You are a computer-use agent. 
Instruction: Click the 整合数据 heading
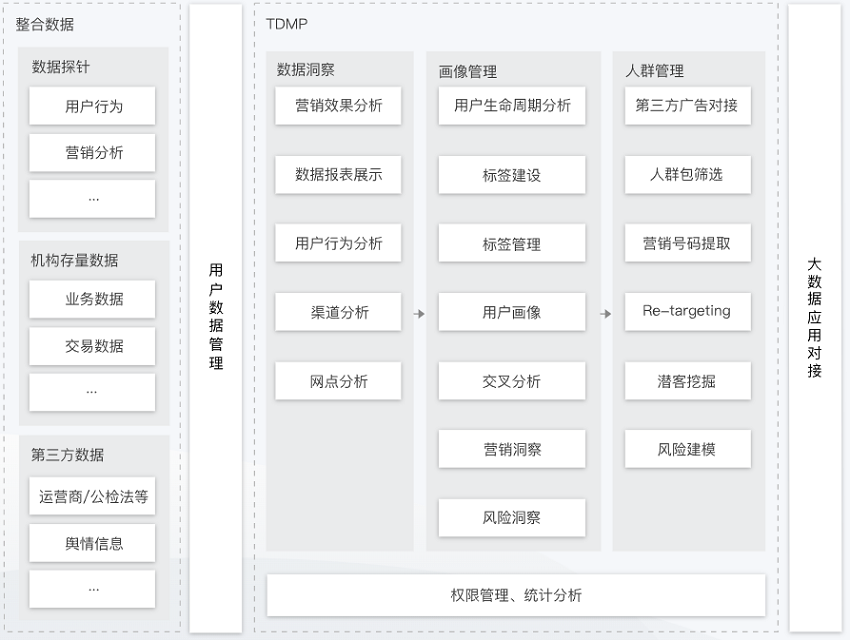[44, 24]
